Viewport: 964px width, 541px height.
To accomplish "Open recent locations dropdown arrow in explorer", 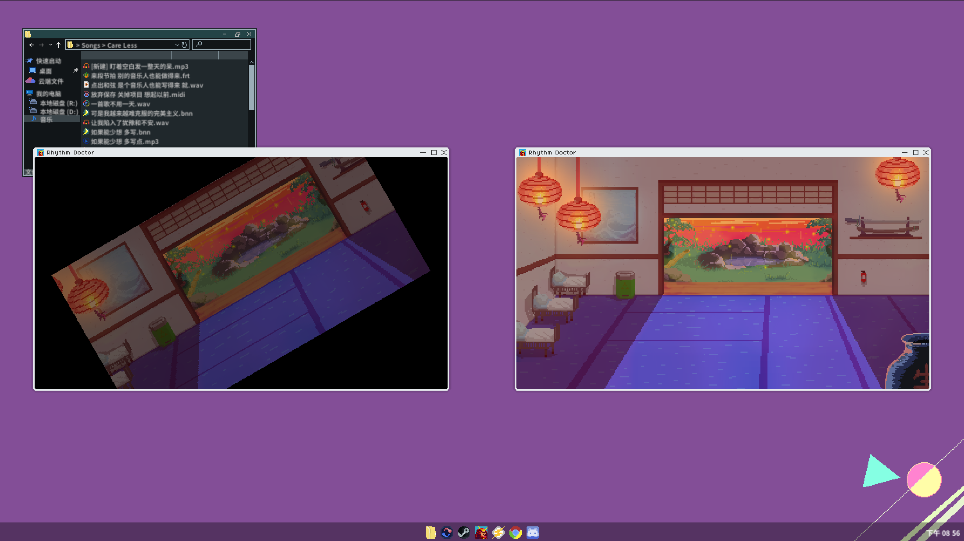I will point(50,45).
